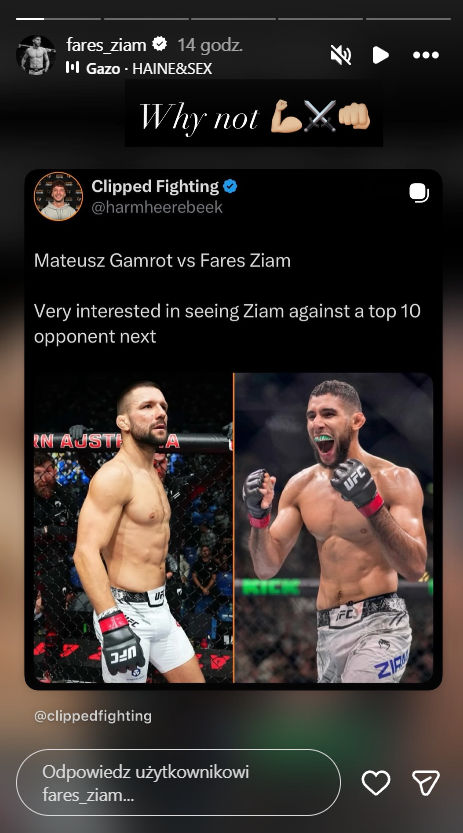Viewport: 463px width, 833px height.
Task: Tap the @clippedfighting mention tag
Action: pyautogui.click(x=93, y=716)
